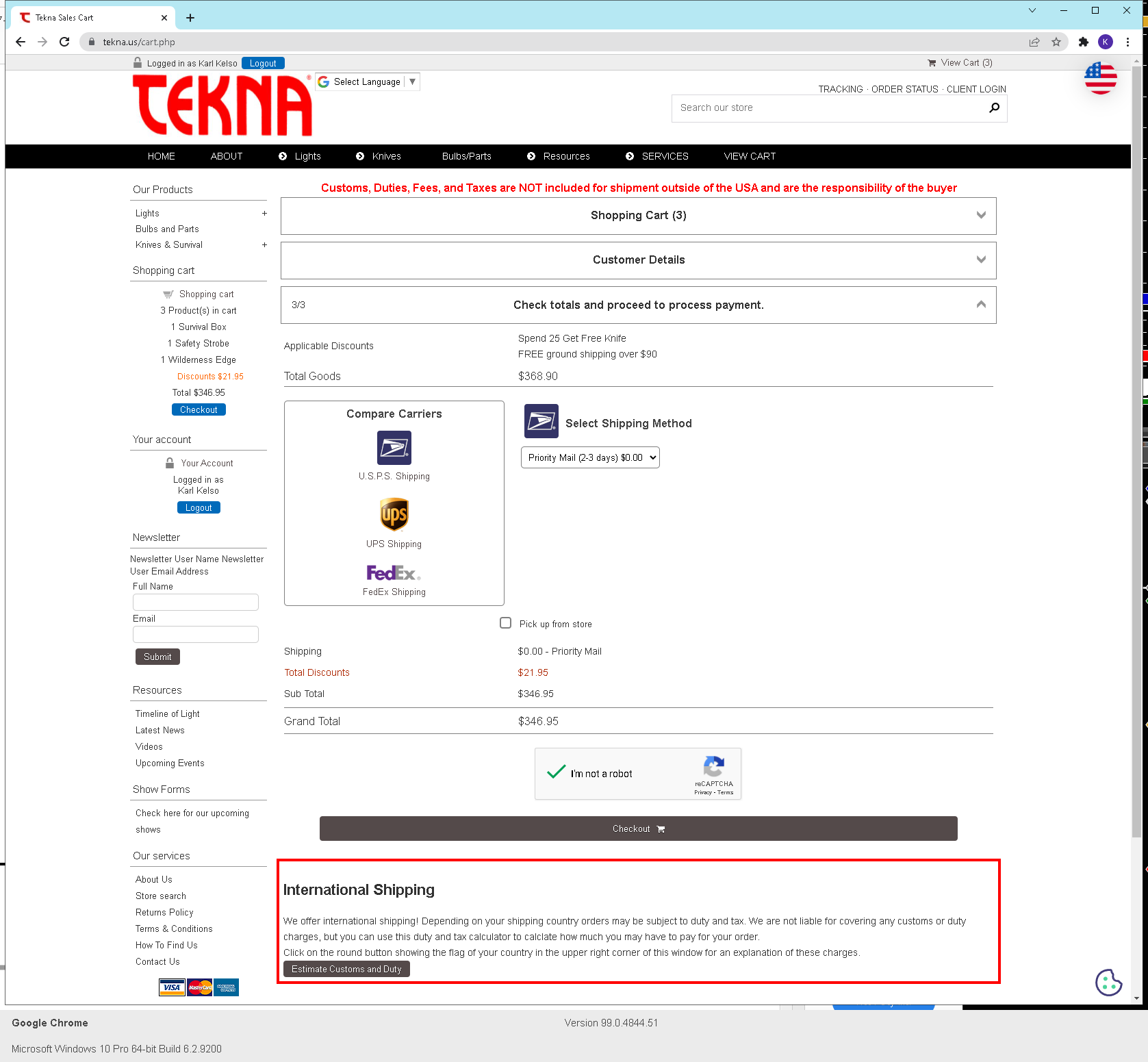
Task: Go to Bulbs/Parts in navigation bar
Action: pyautogui.click(x=466, y=156)
